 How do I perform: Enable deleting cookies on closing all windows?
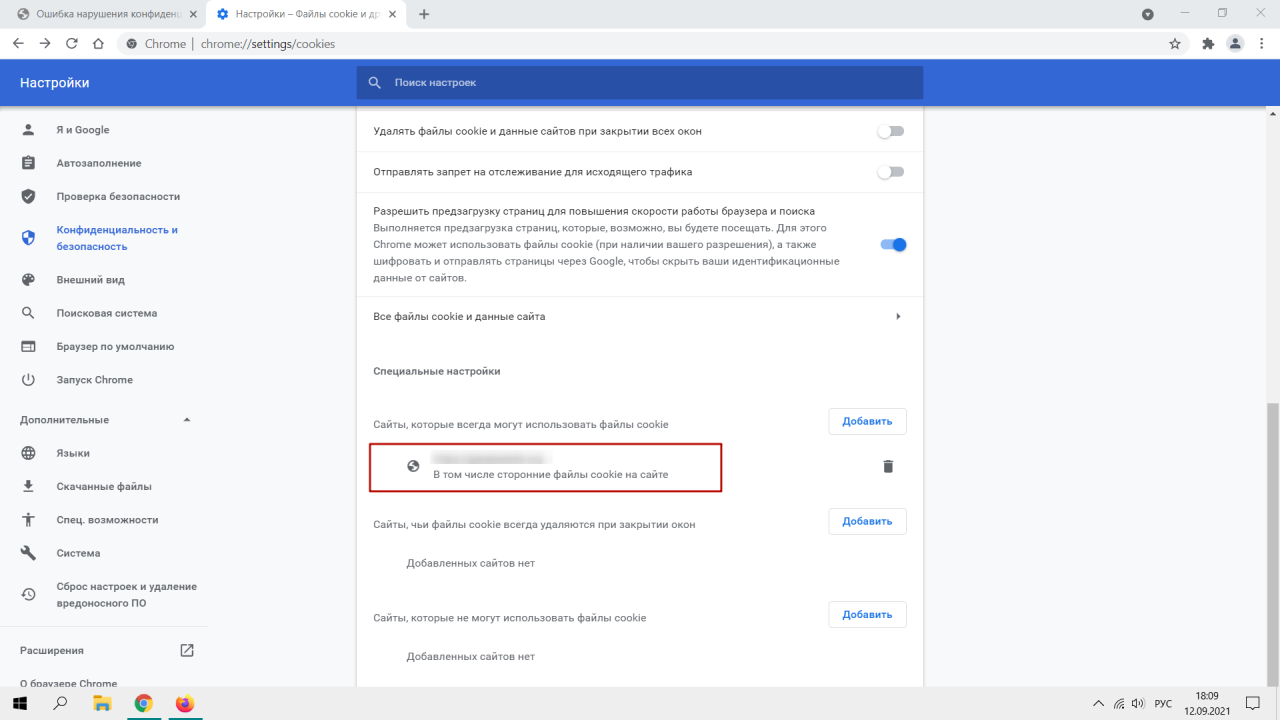coord(890,131)
